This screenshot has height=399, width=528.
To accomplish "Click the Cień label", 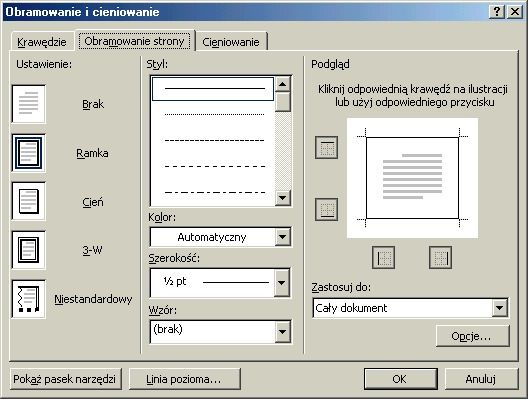I will point(93,202).
